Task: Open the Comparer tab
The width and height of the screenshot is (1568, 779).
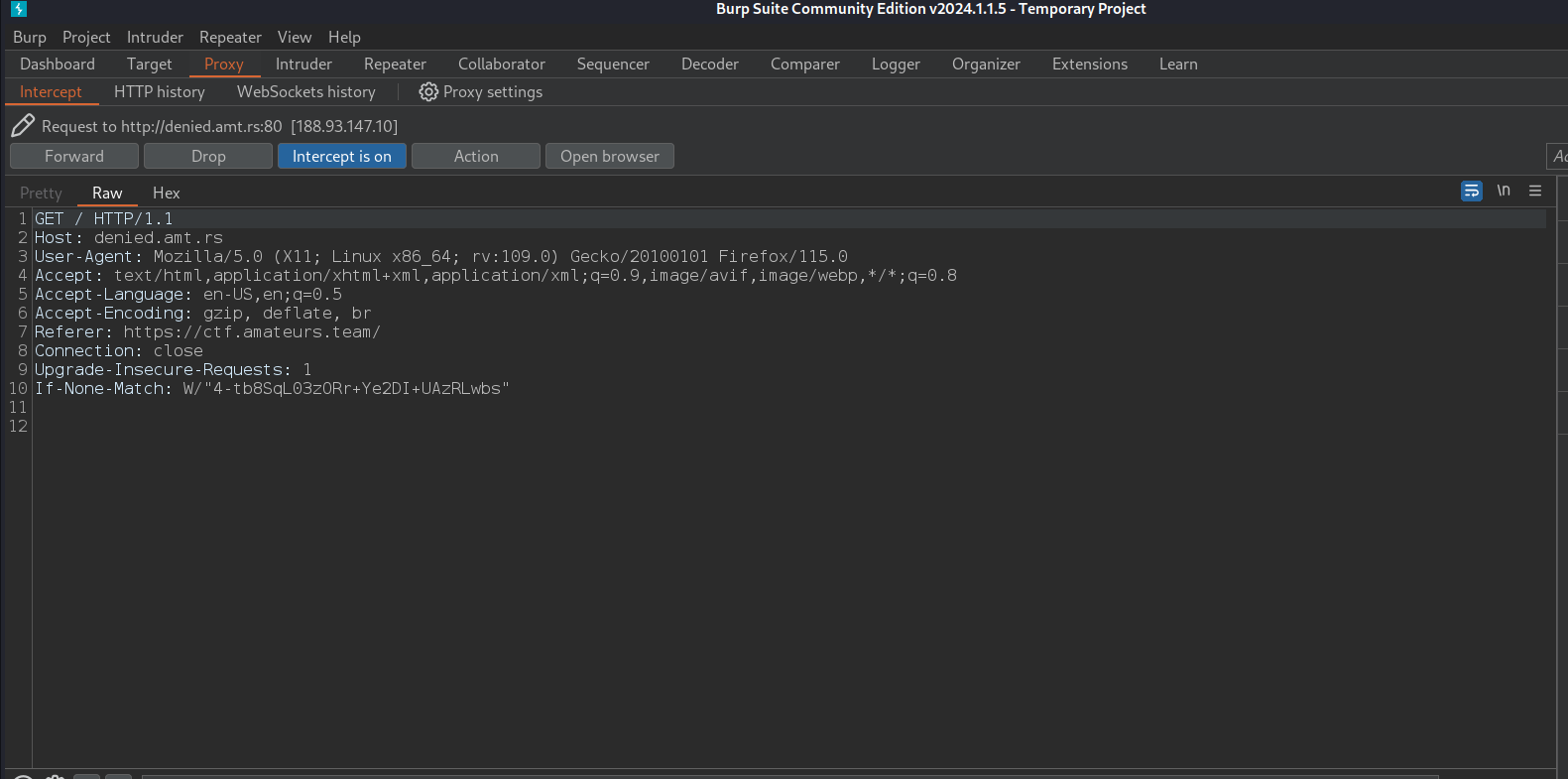Action: pos(805,64)
